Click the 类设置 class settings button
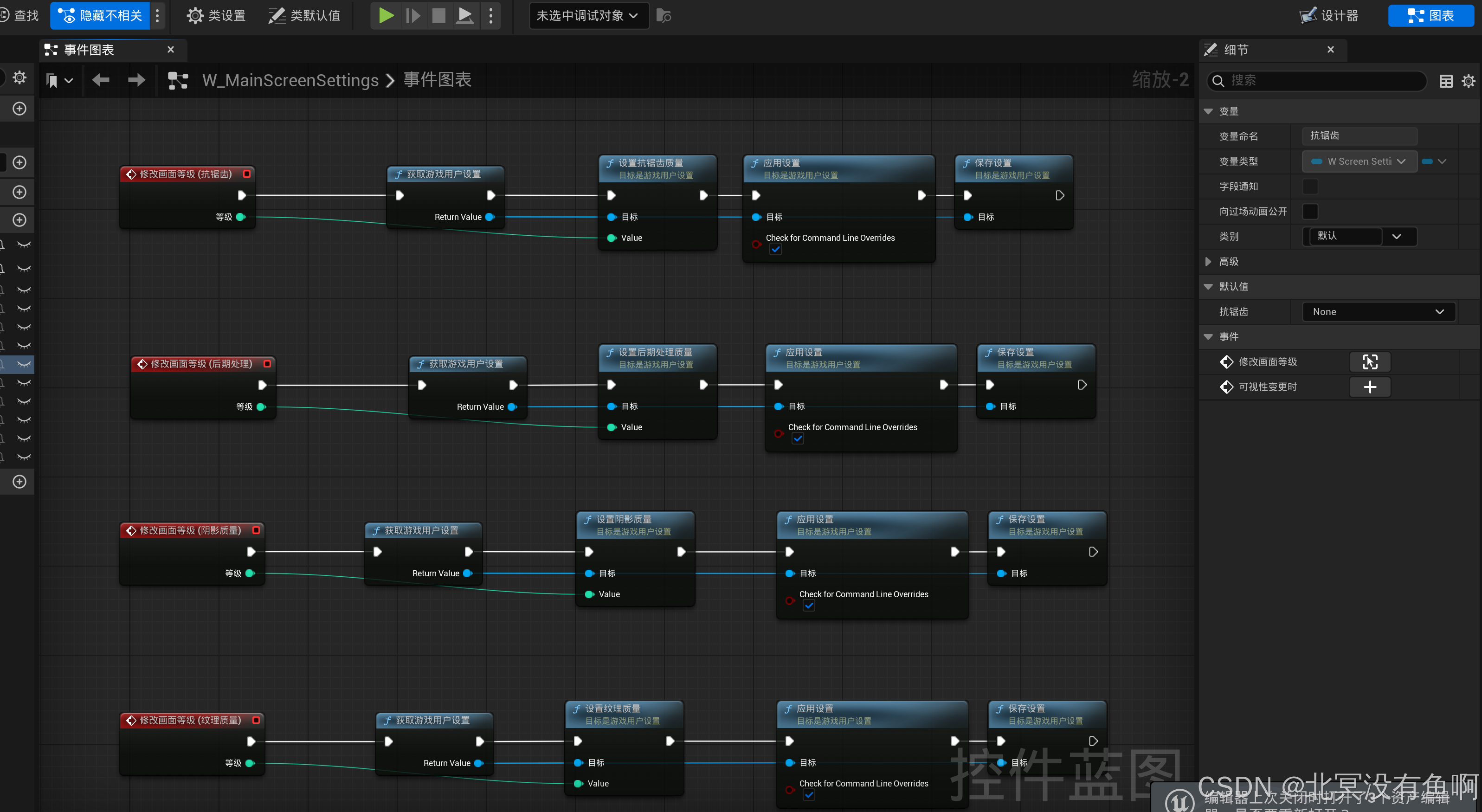1482x812 pixels. [x=217, y=15]
